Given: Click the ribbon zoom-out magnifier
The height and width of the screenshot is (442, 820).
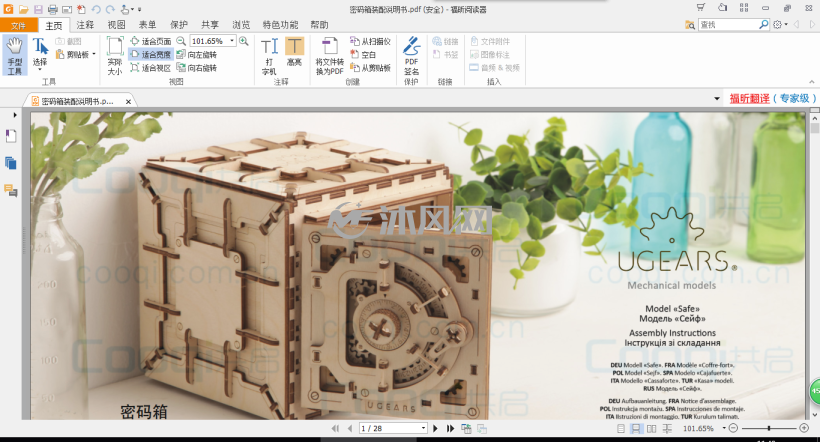Looking at the screenshot, I should tap(181, 41).
